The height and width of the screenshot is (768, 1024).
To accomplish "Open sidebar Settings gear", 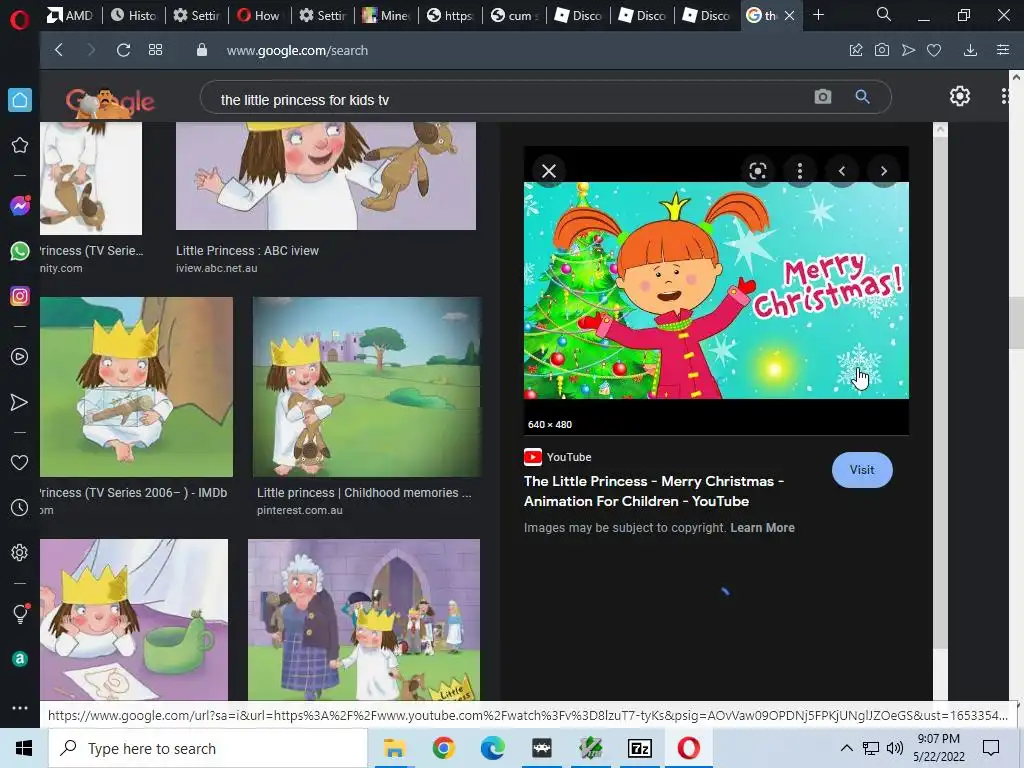I will coord(20,552).
